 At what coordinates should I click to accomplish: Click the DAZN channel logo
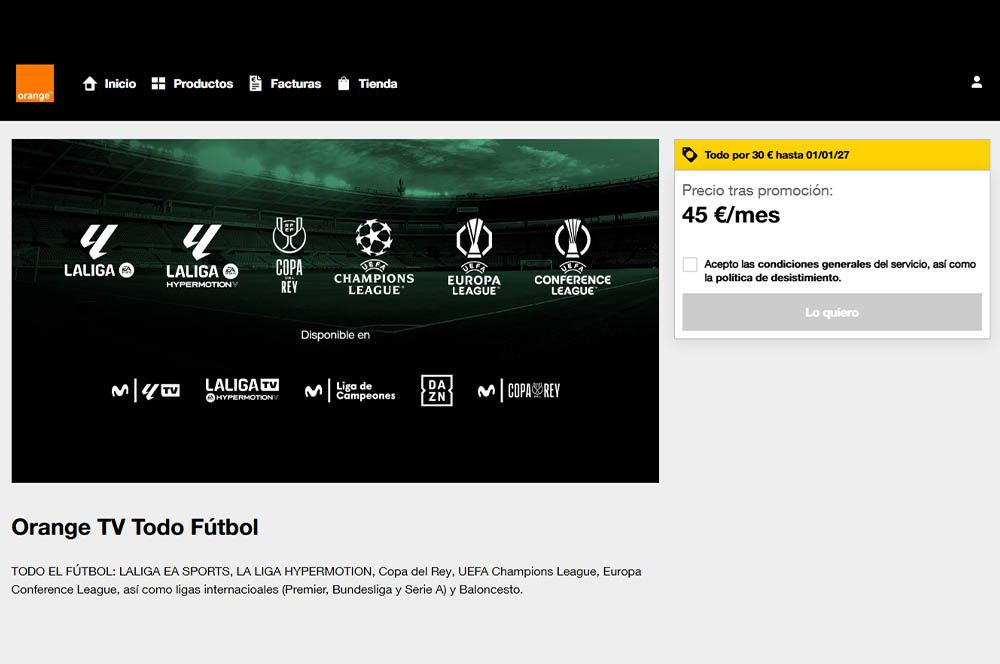[x=437, y=390]
